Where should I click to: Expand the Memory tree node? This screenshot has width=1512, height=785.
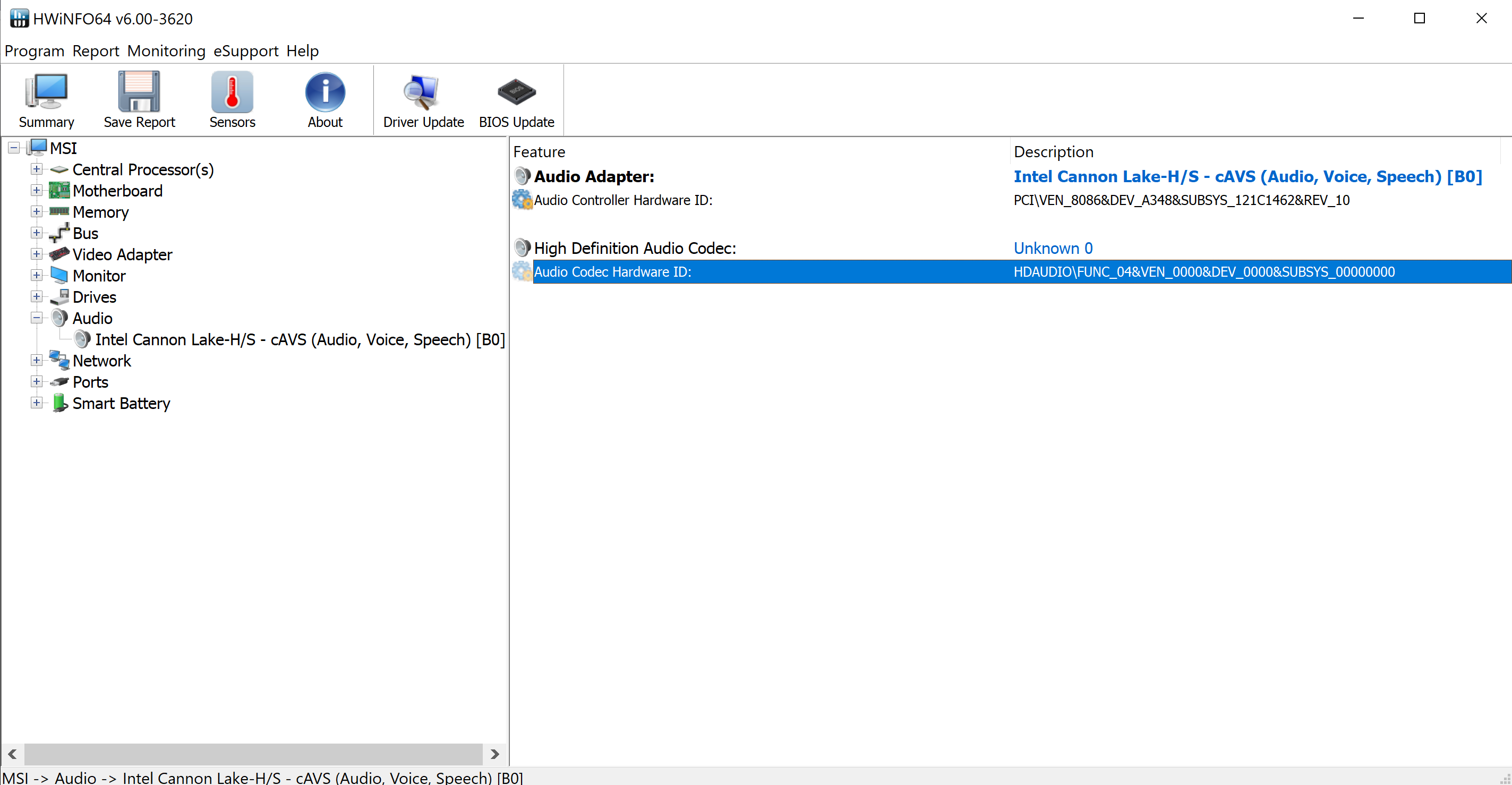(x=37, y=212)
